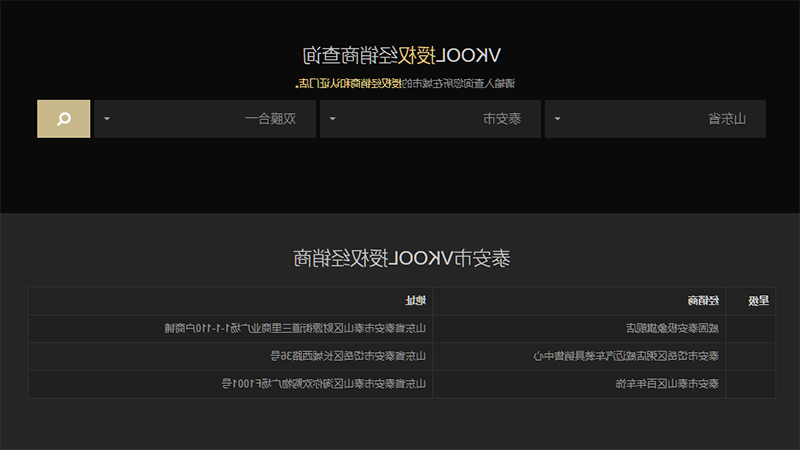Click the 星级 column header
The image size is (800, 450).
[x=758, y=301]
